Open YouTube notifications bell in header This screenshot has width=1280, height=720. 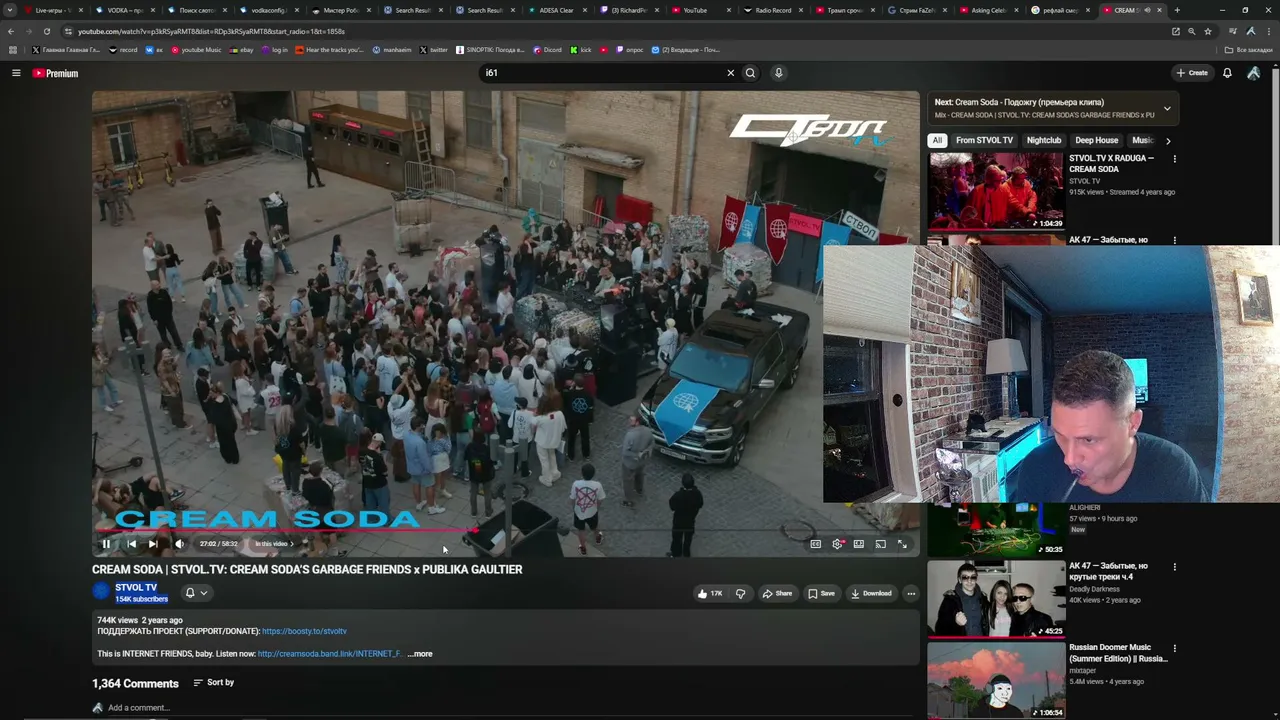pyautogui.click(x=1227, y=73)
